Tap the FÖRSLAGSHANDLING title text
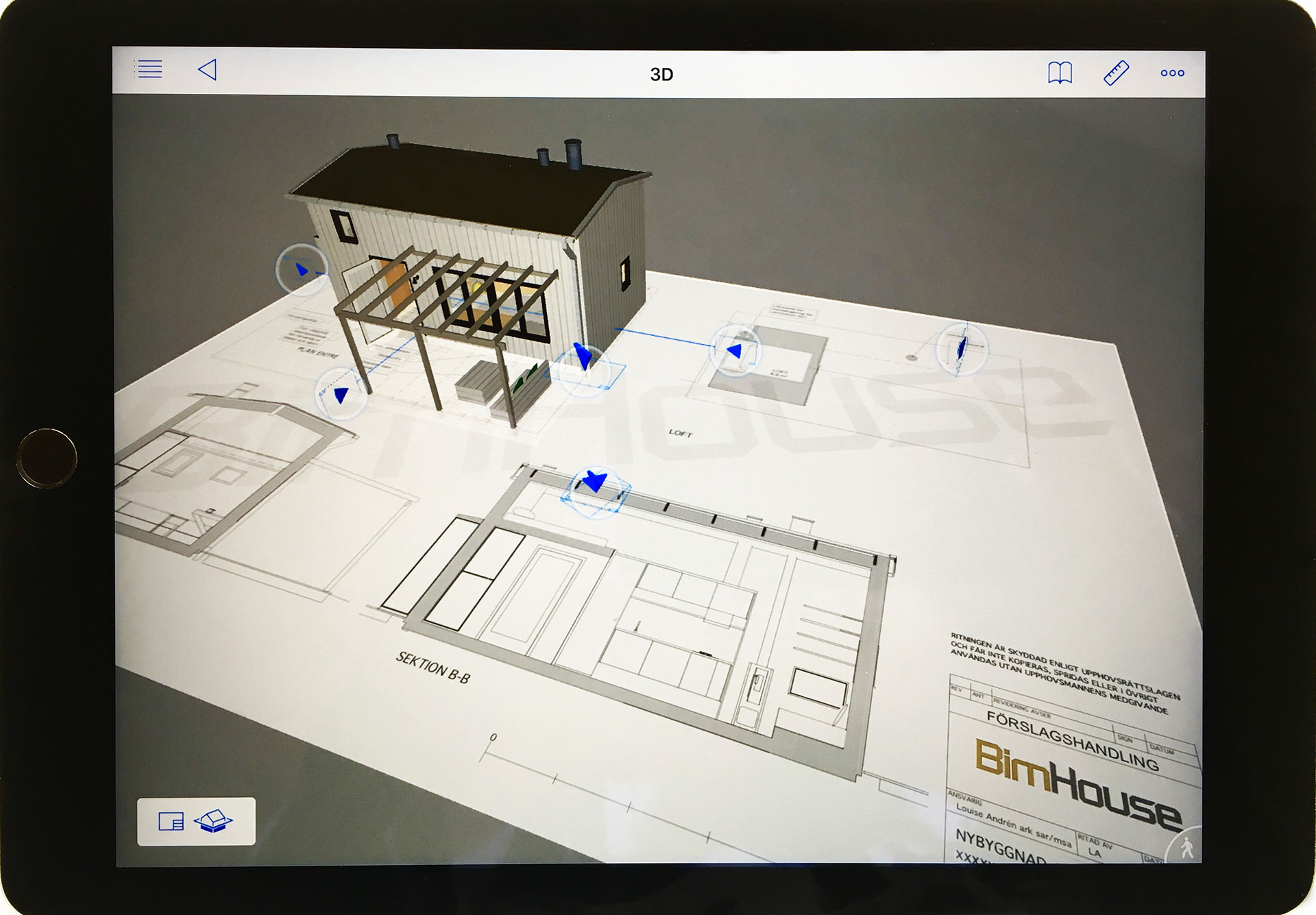Screen dimensions: 1316x915 coord(1073,740)
